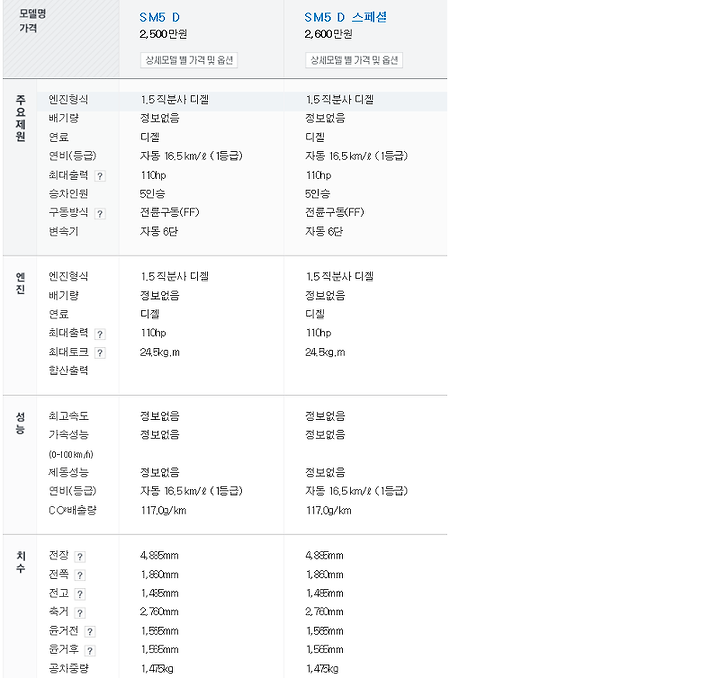Click 연료 label in 주요제원 section
Screen dimensions: 720x678
pyautogui.click(x=58, y=137)
